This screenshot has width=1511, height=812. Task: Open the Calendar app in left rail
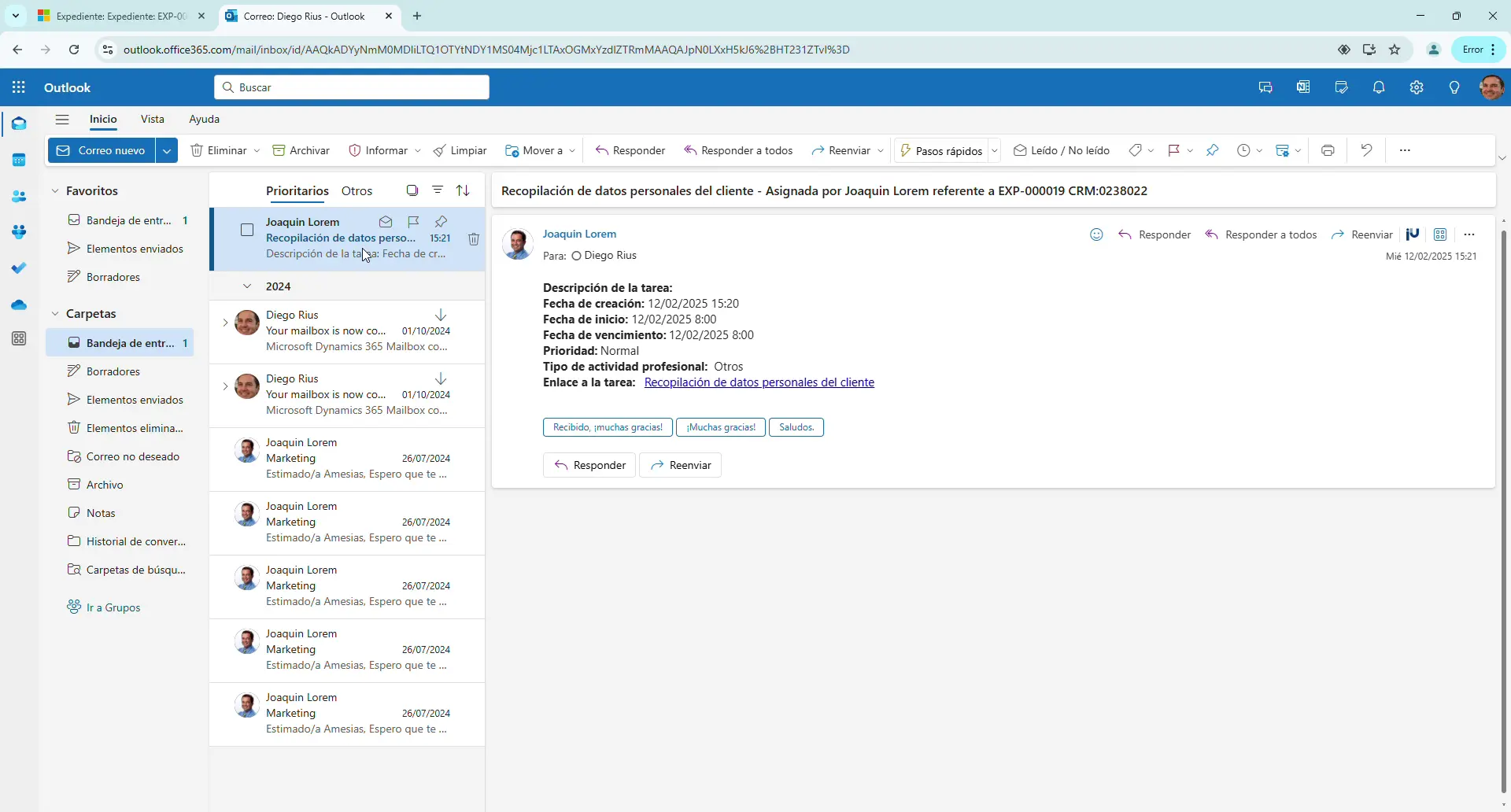click(19, 161)
